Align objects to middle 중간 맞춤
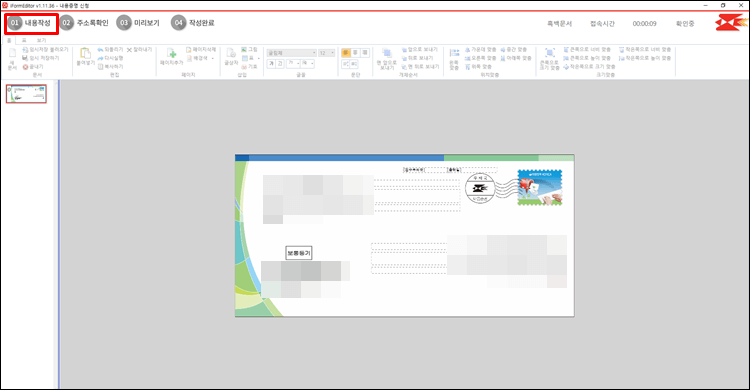This screenshot has height=390, width=750. tap(513, 50)
